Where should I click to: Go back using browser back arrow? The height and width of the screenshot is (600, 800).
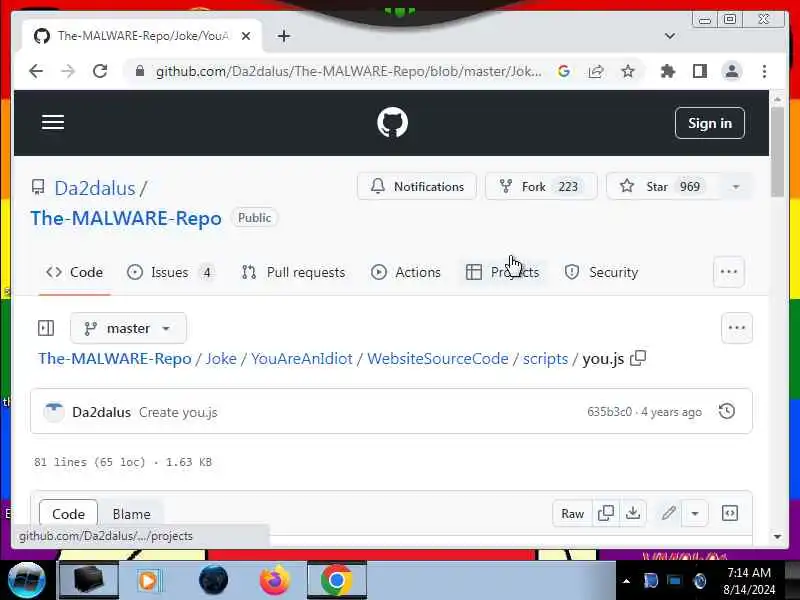(x=36, y=71)
